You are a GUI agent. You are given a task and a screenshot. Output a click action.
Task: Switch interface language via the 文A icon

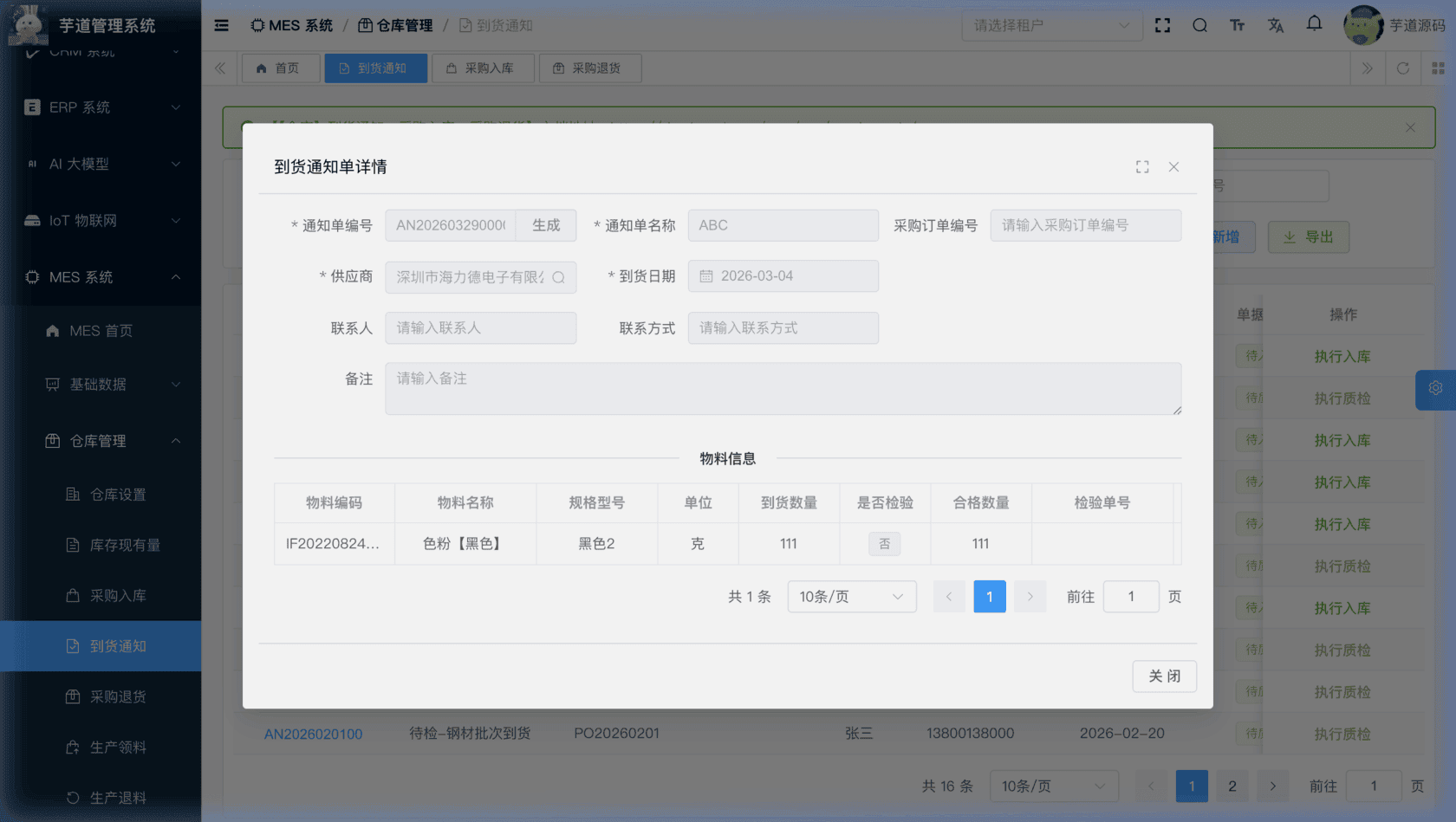tap(1276, 25)
